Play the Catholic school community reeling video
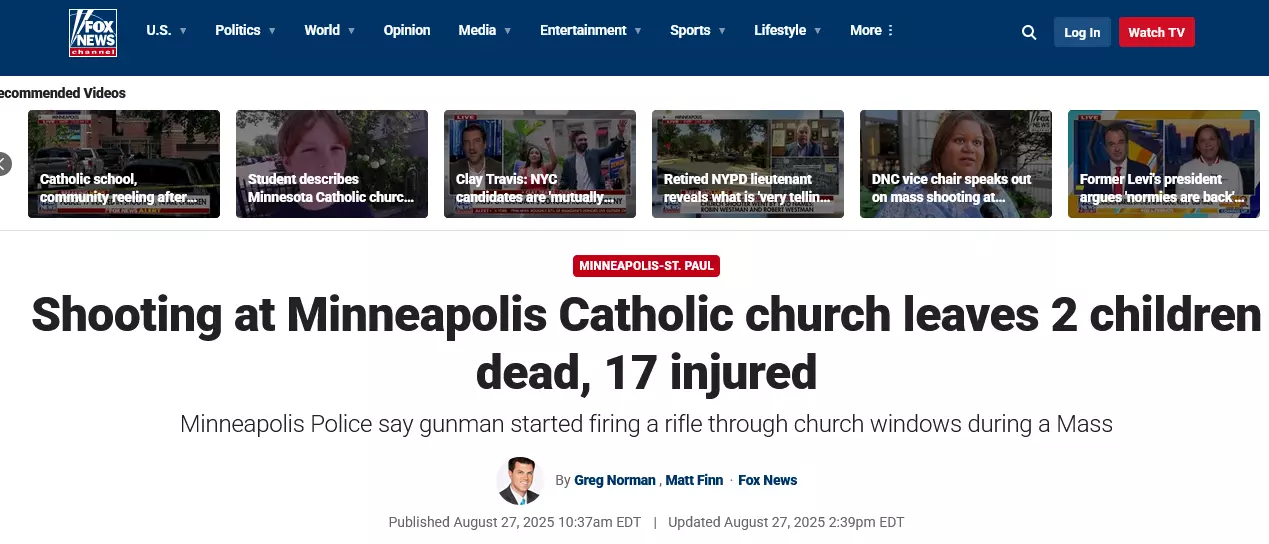The image size is (1269, 544). point(124,164)
